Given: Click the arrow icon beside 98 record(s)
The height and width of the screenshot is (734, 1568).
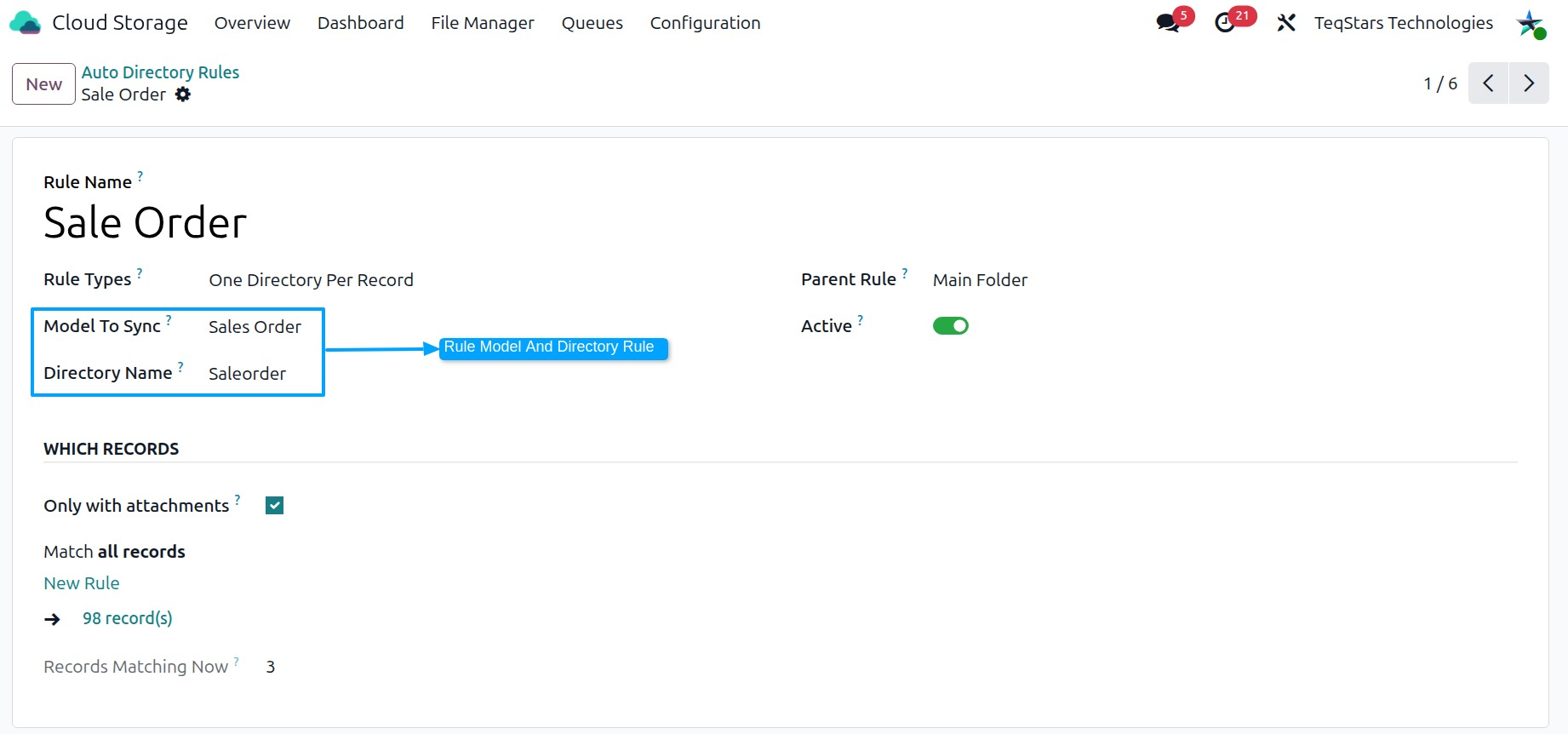Looking at the screenshot, I should point(52,619).
